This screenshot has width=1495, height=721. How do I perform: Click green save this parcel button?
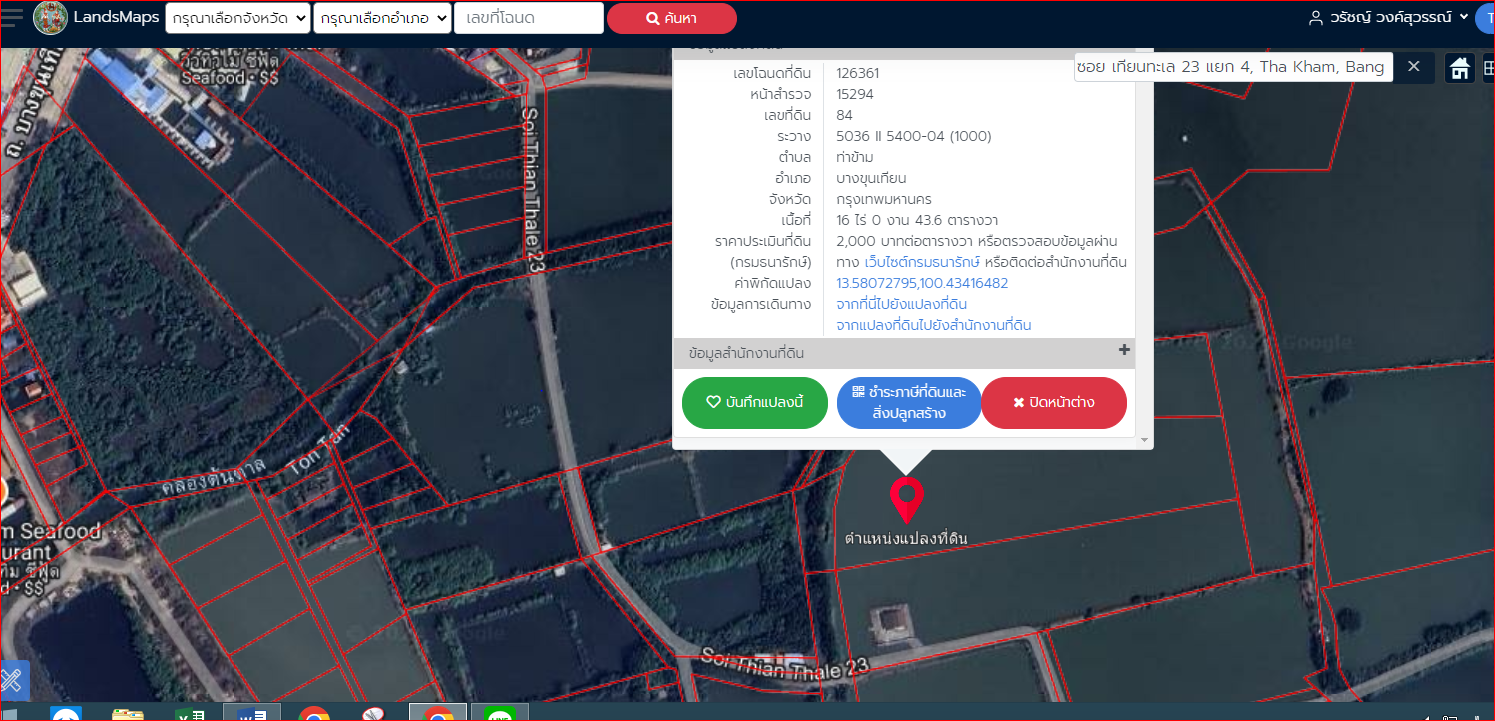click(x=755, y=403)
